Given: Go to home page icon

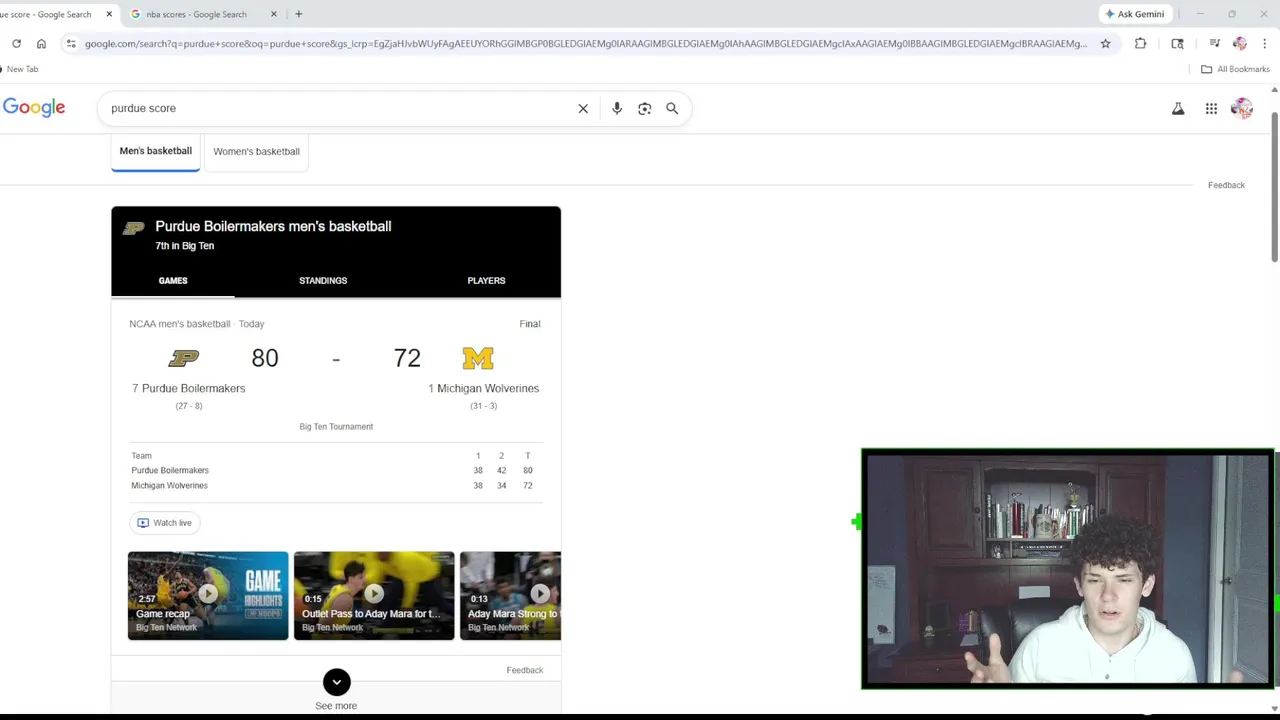Looking at the screenshot, I should 41,43.
